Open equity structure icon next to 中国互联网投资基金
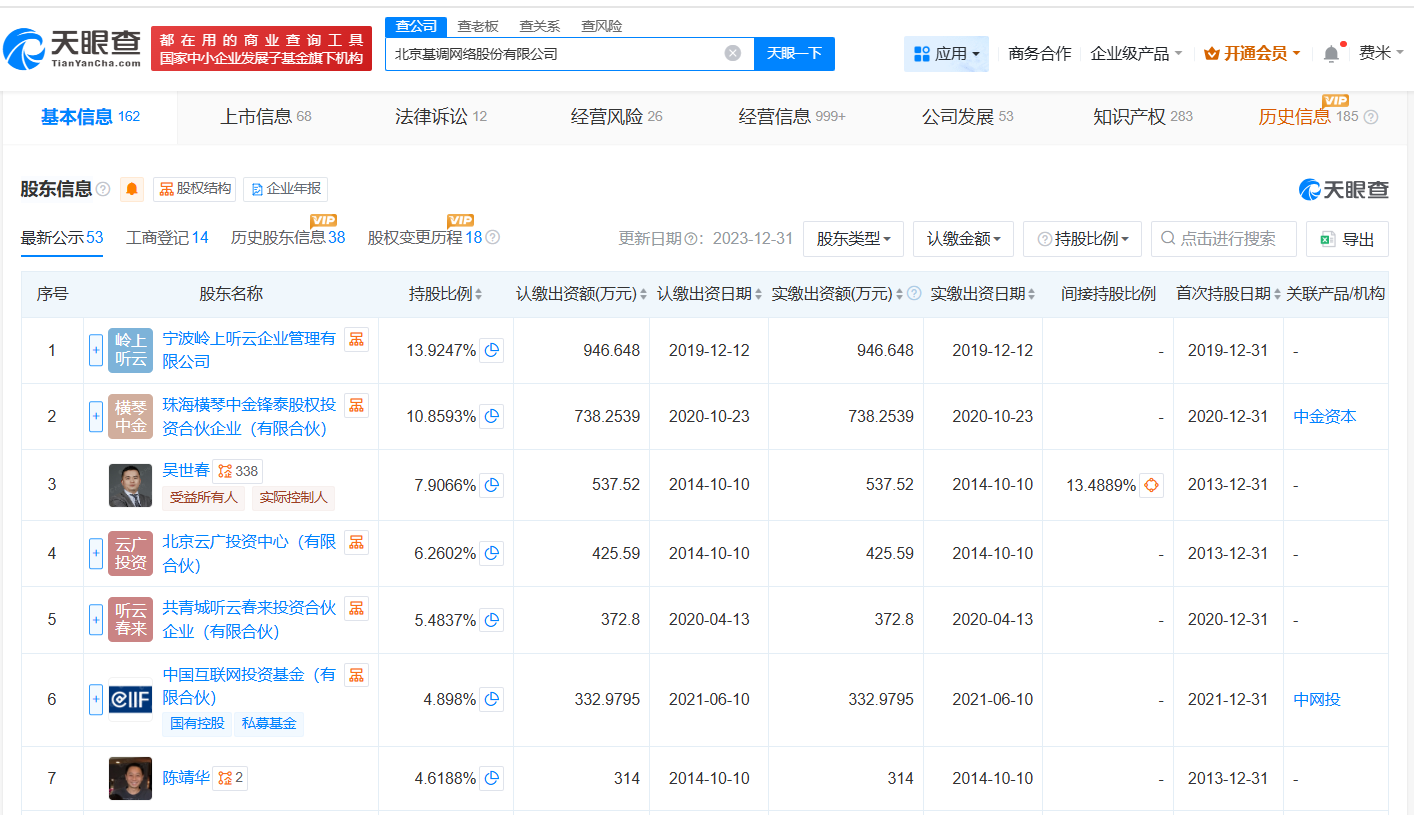Screen dimensions: 1414x815 356,674
